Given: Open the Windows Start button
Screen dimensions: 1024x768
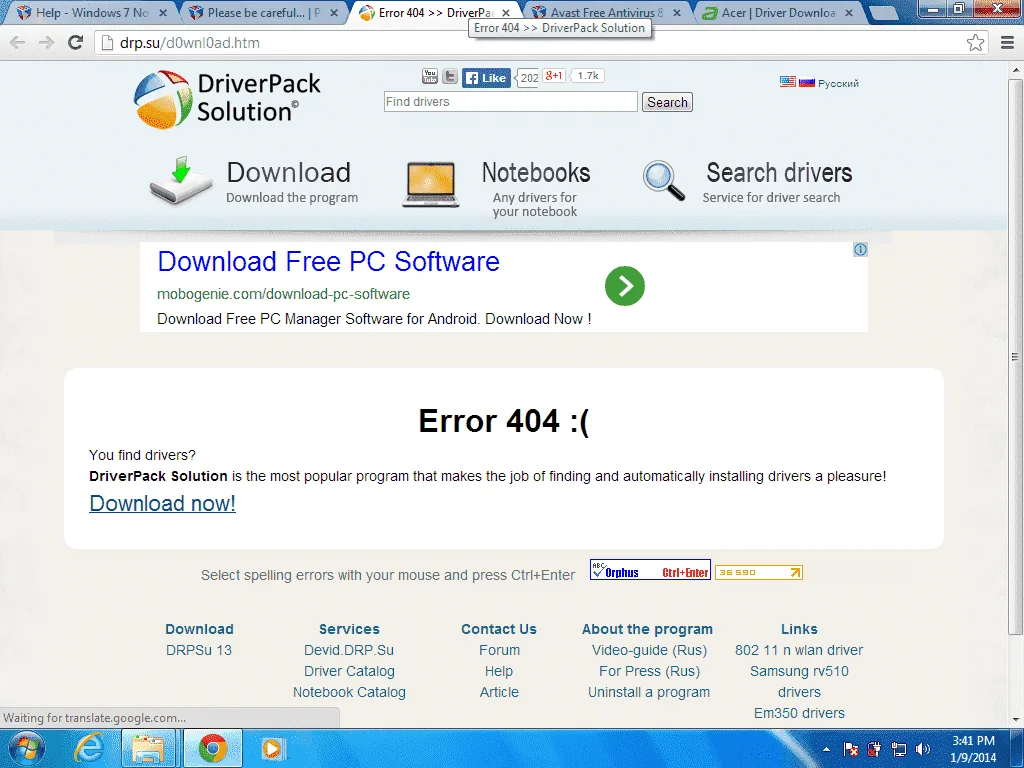Looking at the screenshot, I should pos(26,748).
